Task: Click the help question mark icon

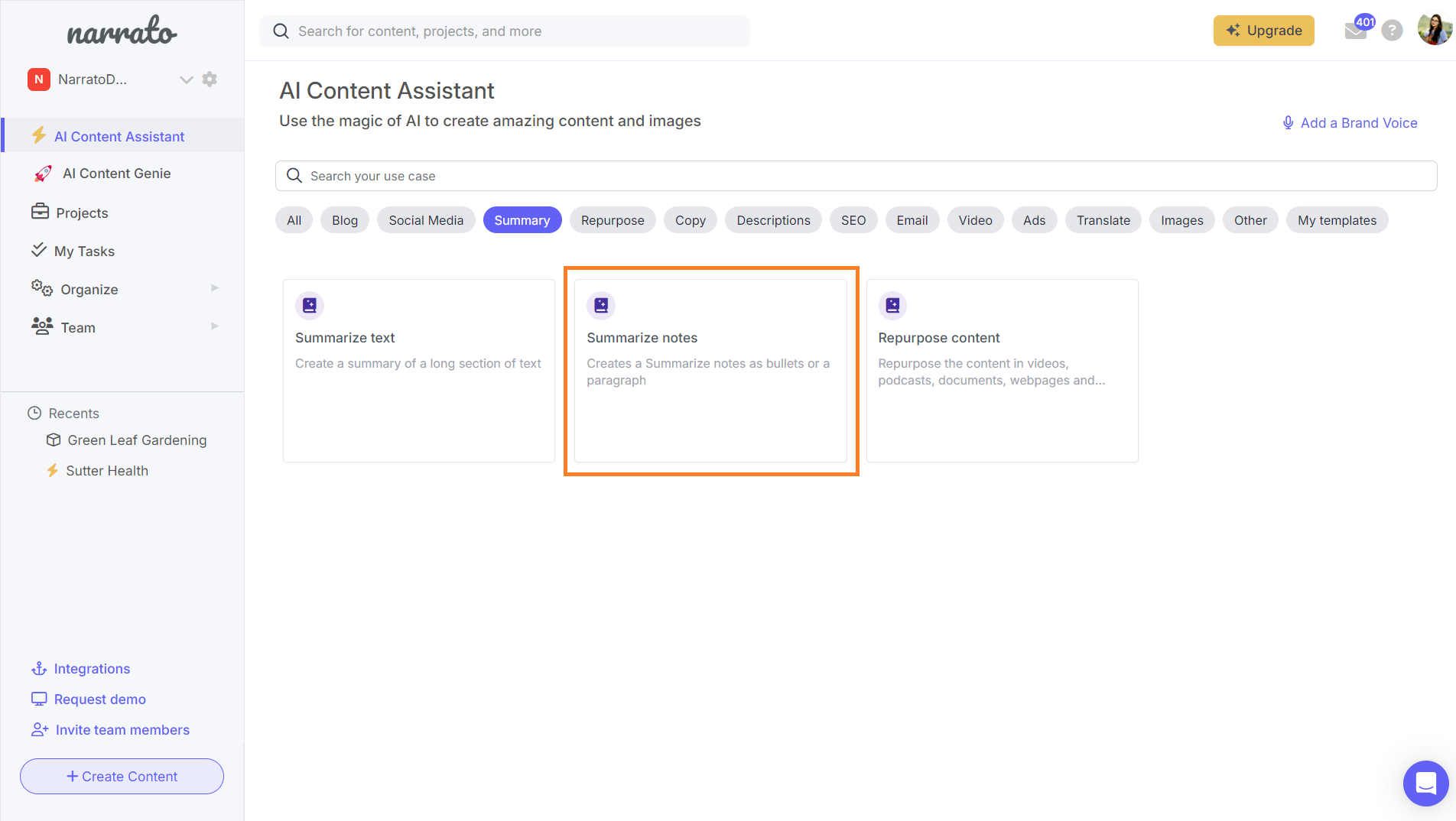Action: (x=1393, y=31)
